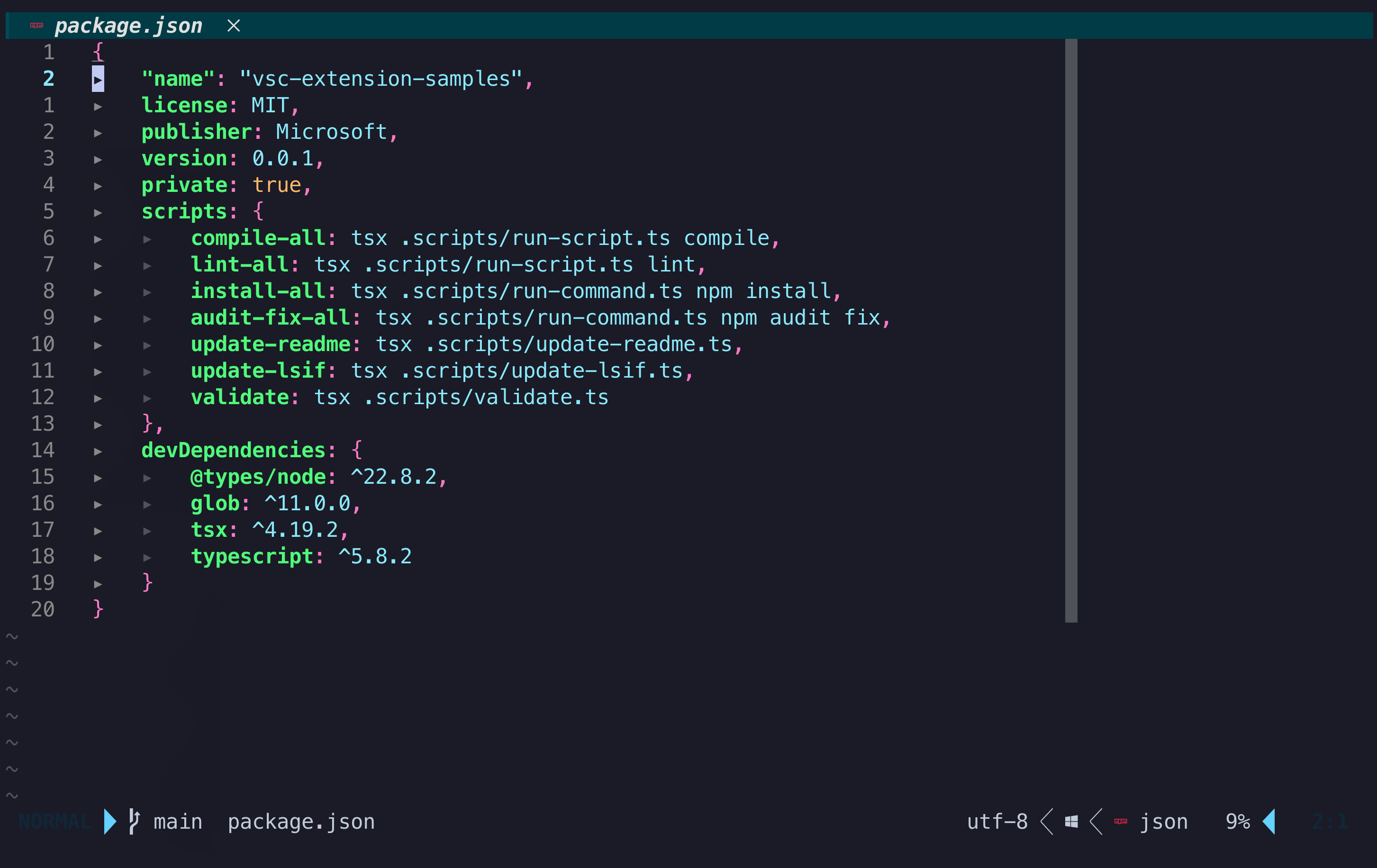Switch to the package.json tab

tap(128, 25)
